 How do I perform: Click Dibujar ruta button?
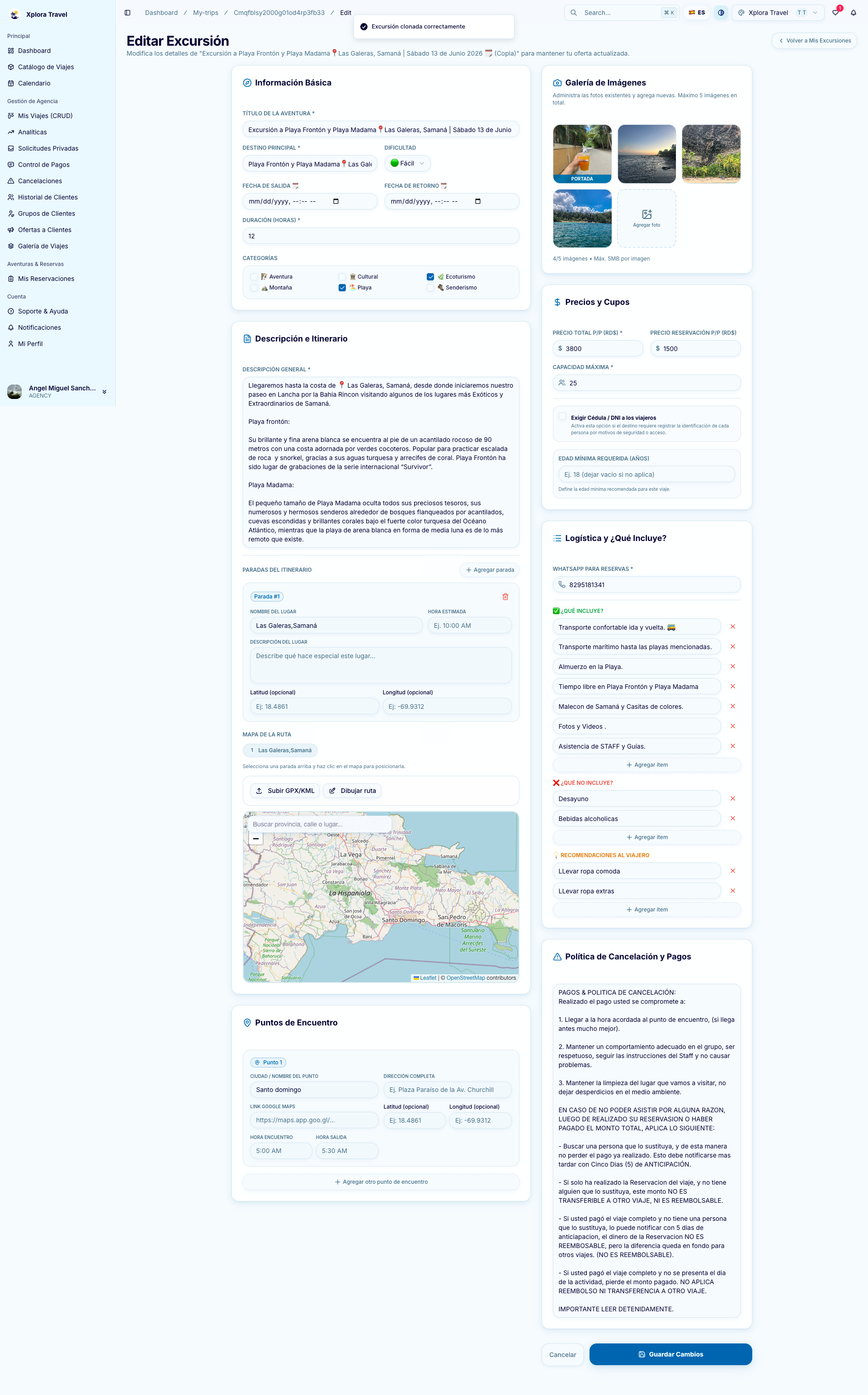[x=352, y=791]
